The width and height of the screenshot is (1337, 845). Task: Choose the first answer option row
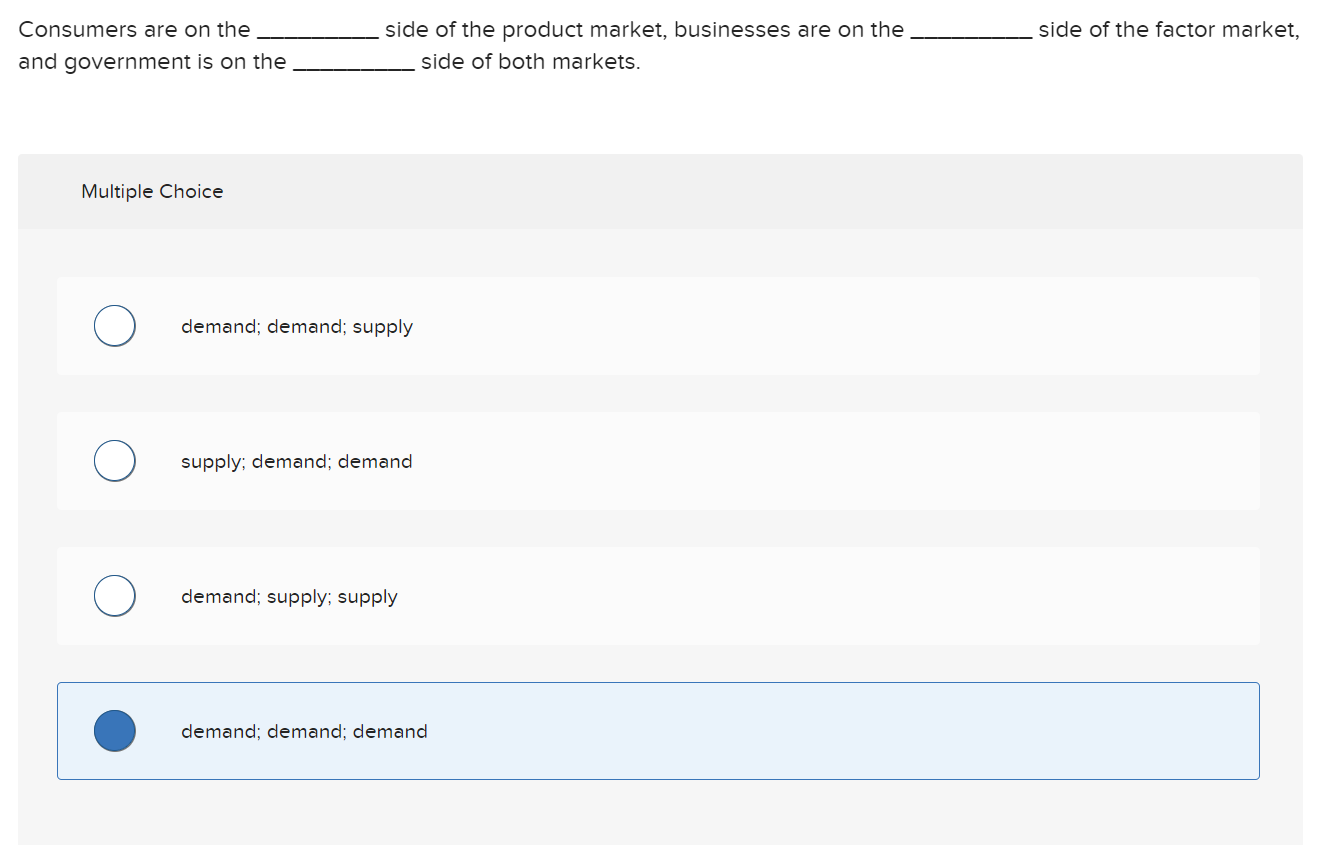[x=659, y=325]
